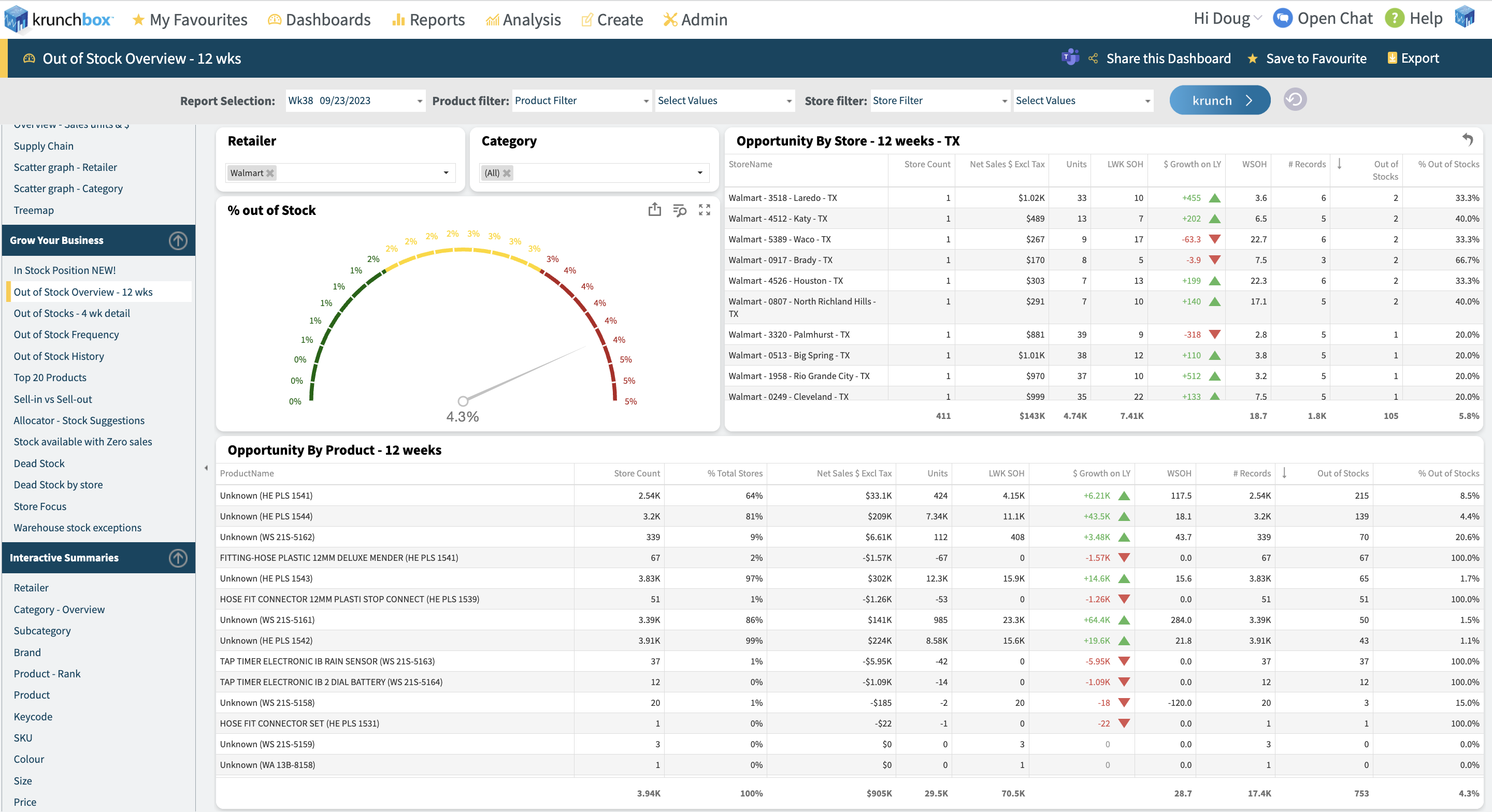Open the Dead Stock by store report

58,485
